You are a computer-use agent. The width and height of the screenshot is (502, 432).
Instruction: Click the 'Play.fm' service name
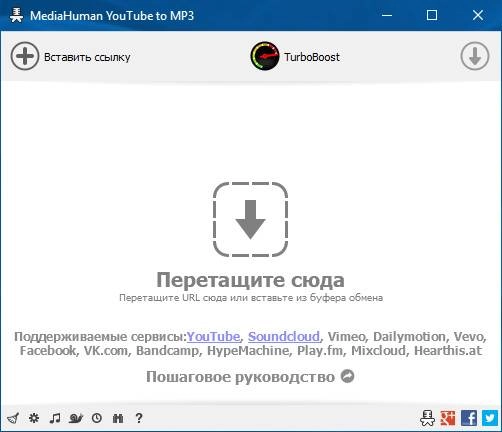320,351
